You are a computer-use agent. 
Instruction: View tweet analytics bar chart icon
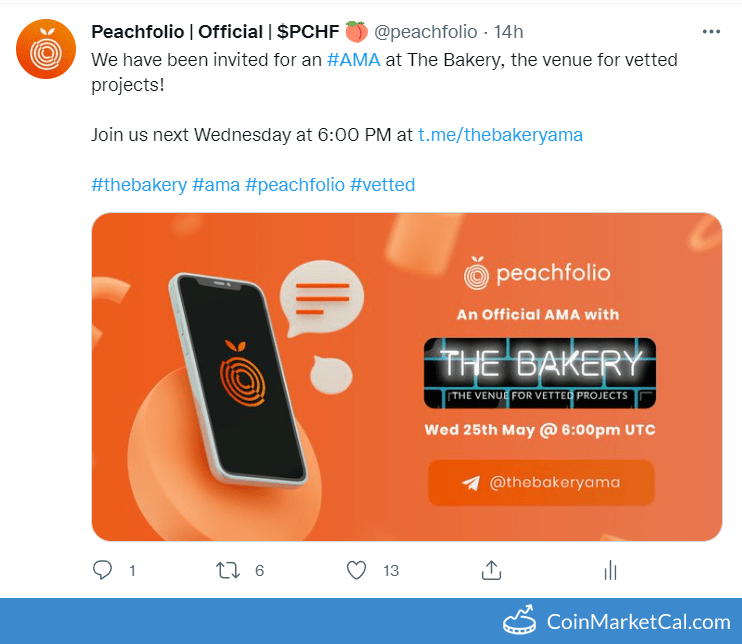click(610, 570)
